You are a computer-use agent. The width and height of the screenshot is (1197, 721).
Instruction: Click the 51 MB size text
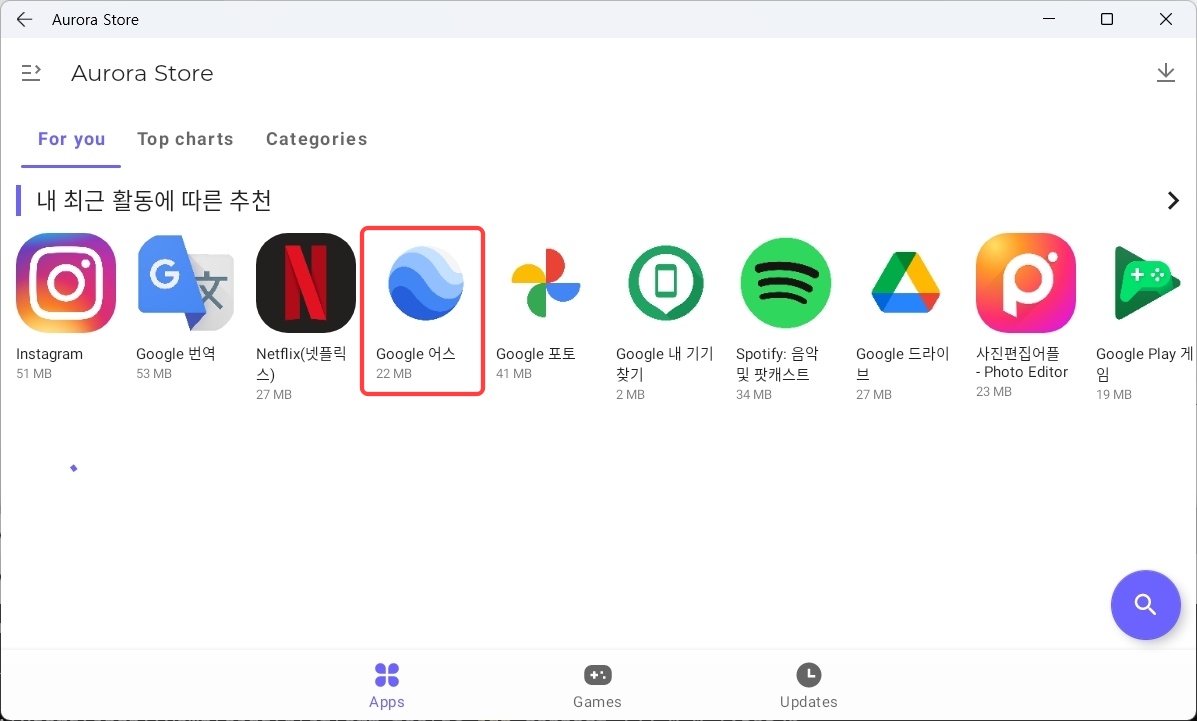click(34, 374)
